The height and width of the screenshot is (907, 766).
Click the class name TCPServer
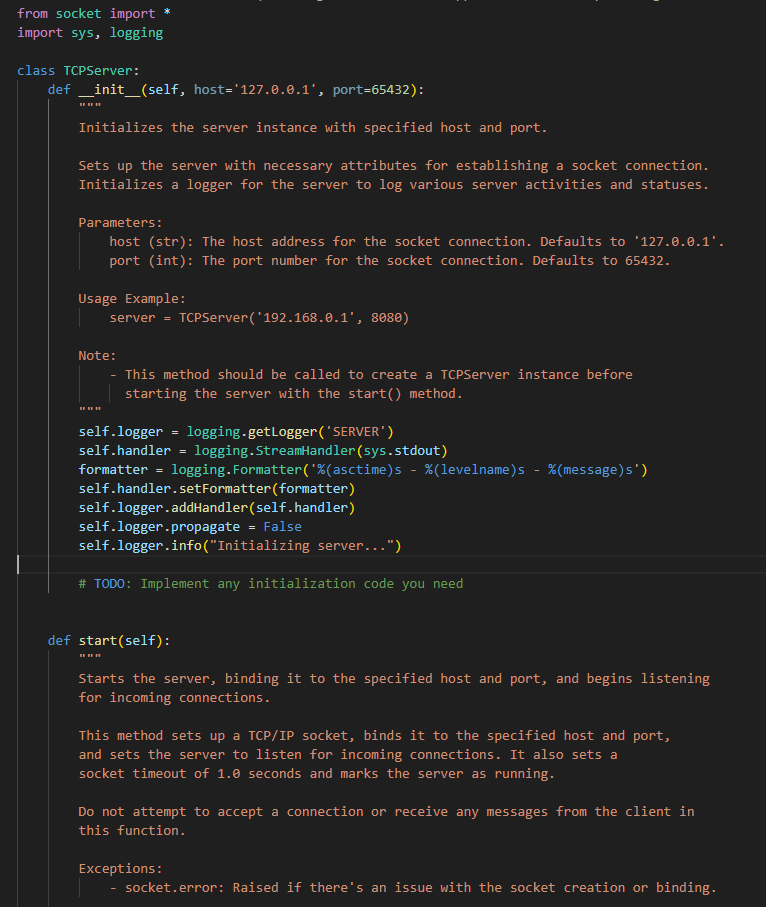click(98, 71)
